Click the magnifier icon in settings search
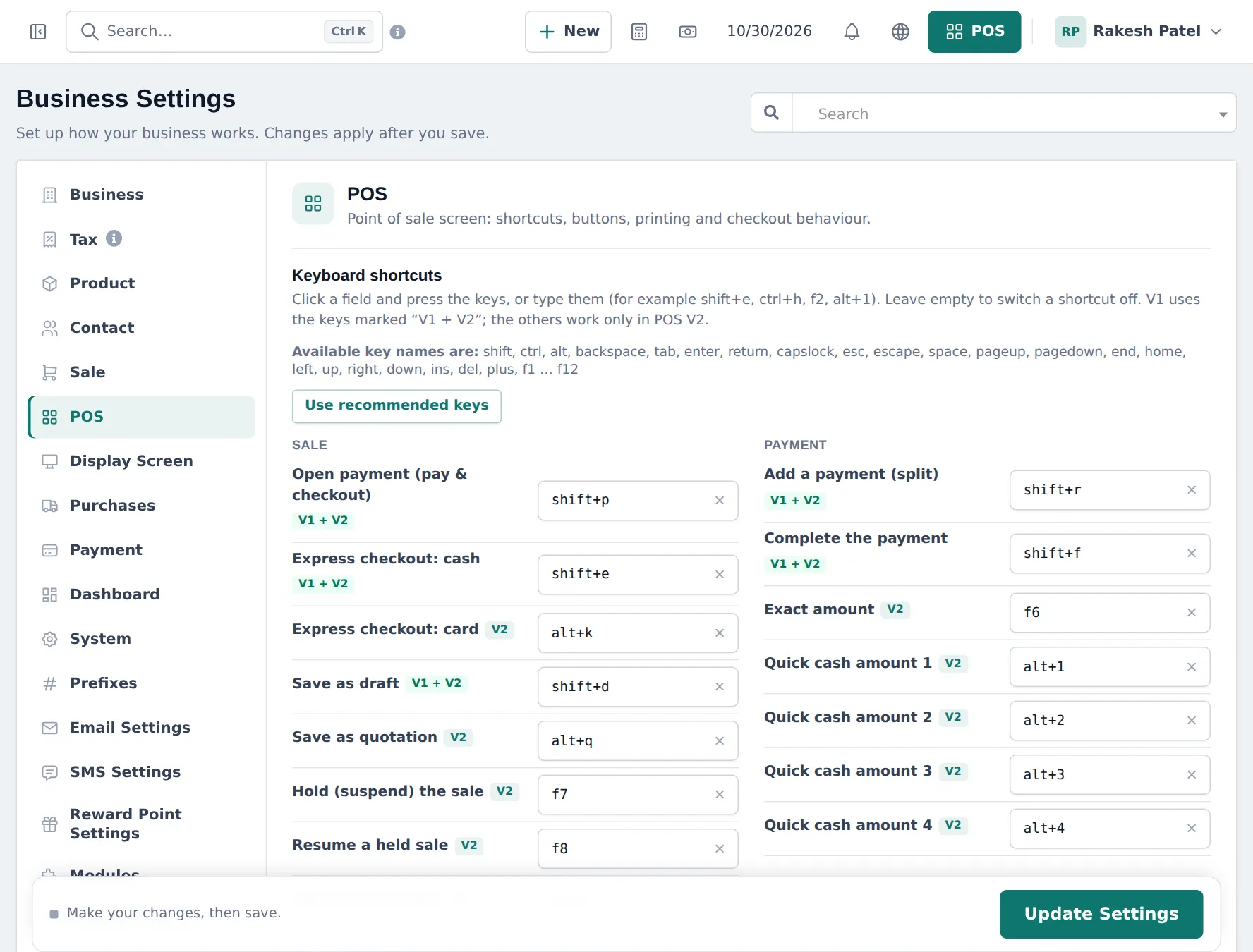 tap(772, 113)
